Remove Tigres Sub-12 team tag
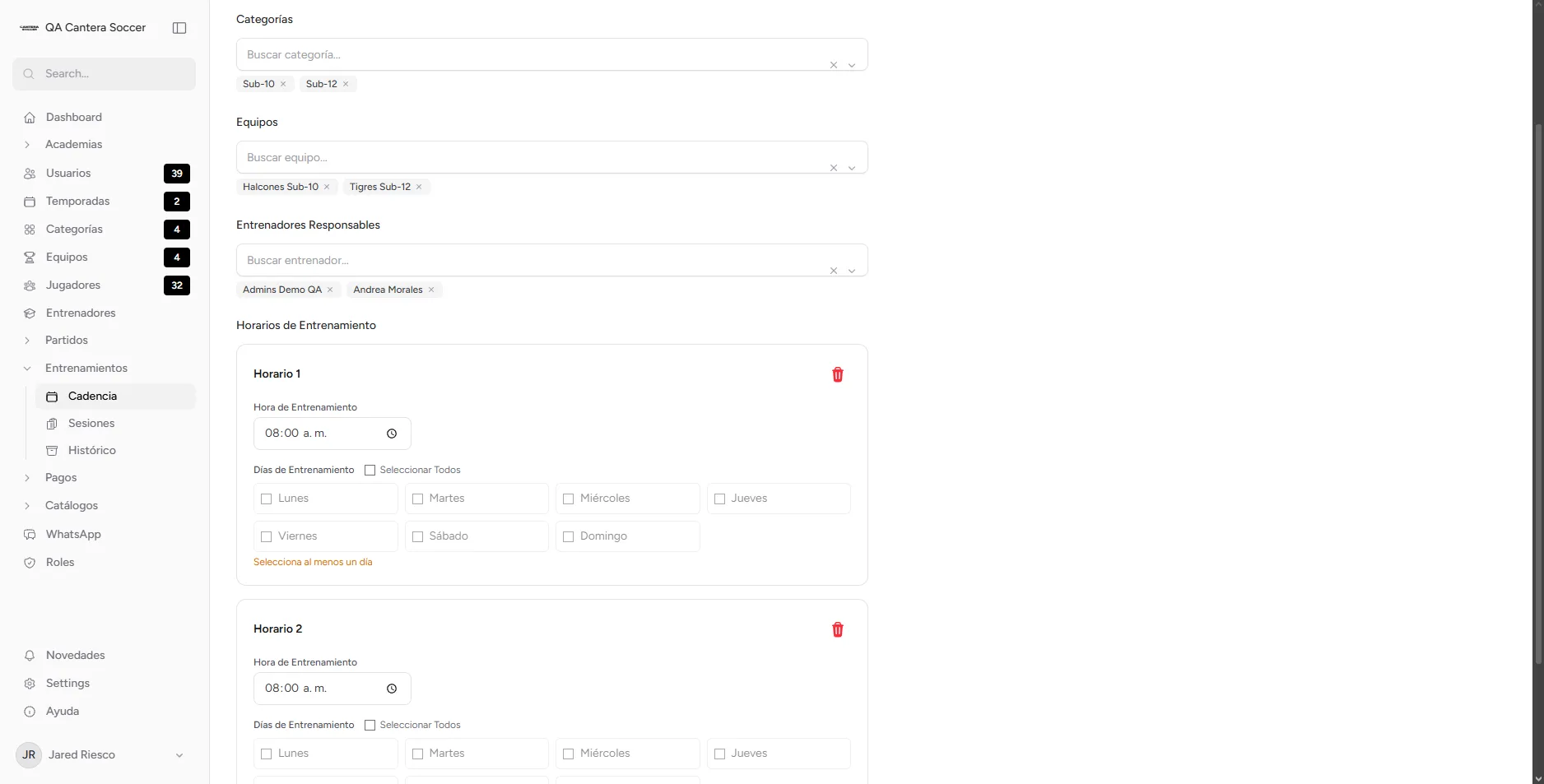Screen dimensions: 1544x784 coord(419,187)
